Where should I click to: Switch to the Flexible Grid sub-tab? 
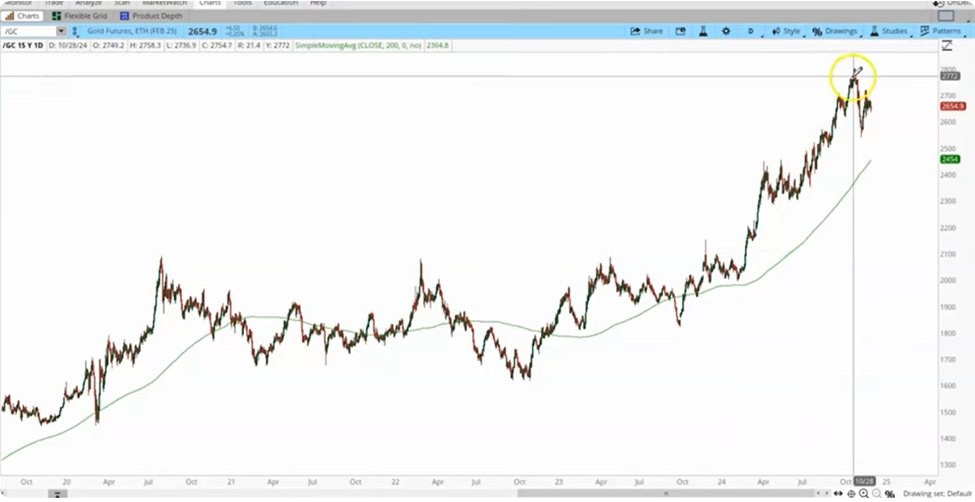coord(81,16)
